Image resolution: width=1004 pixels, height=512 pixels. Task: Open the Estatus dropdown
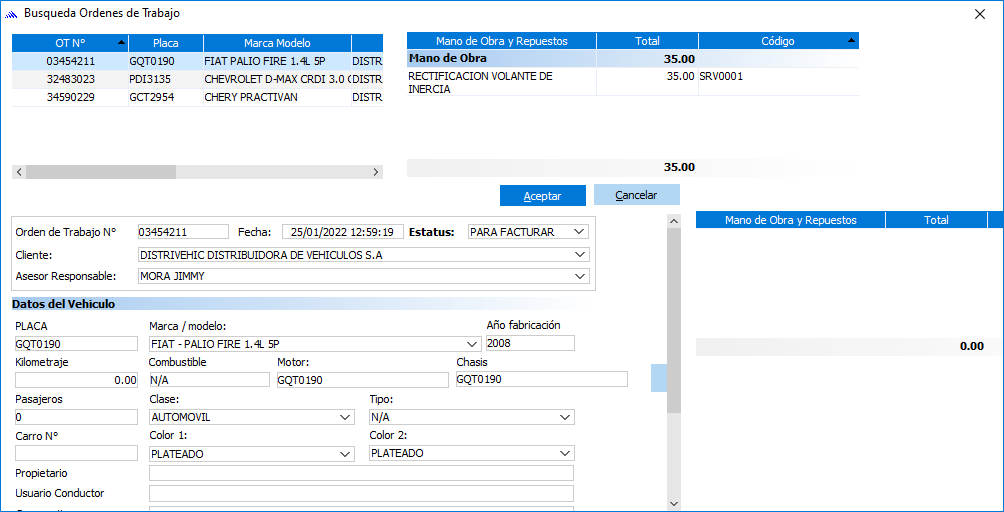click(x=579, y=232)
